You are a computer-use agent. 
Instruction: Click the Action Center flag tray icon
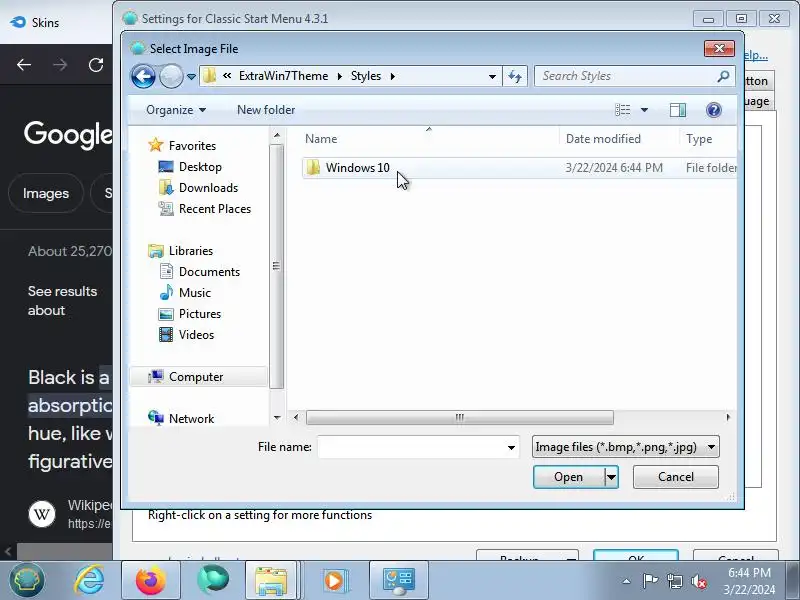tap(649, 581)
